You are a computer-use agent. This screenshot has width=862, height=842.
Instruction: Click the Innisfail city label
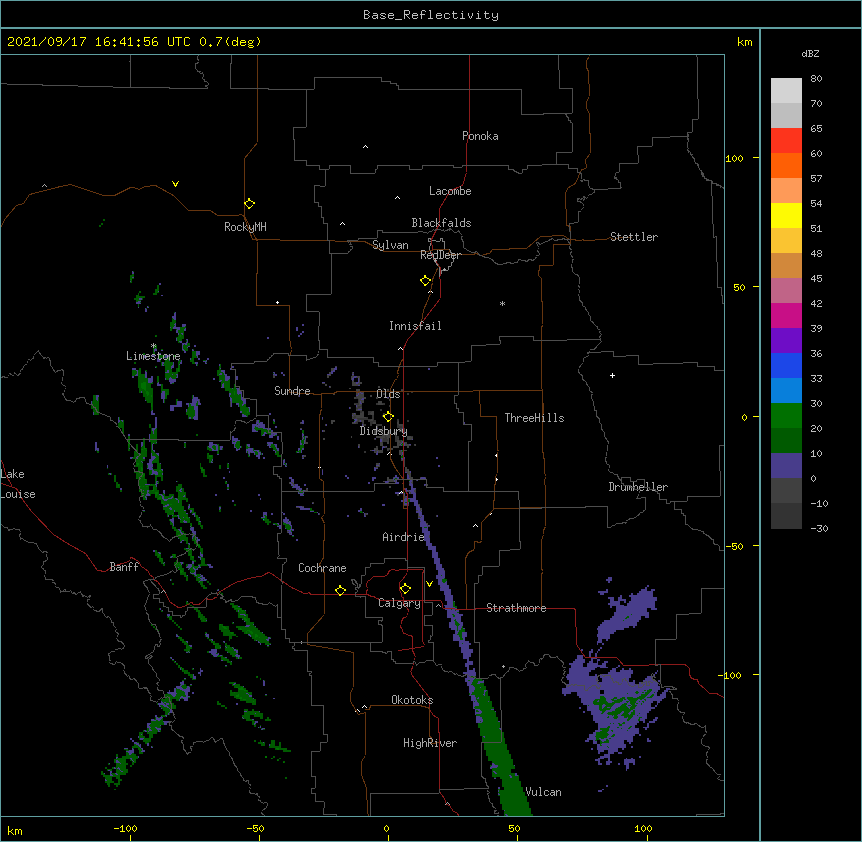click(x=415, y=326)
